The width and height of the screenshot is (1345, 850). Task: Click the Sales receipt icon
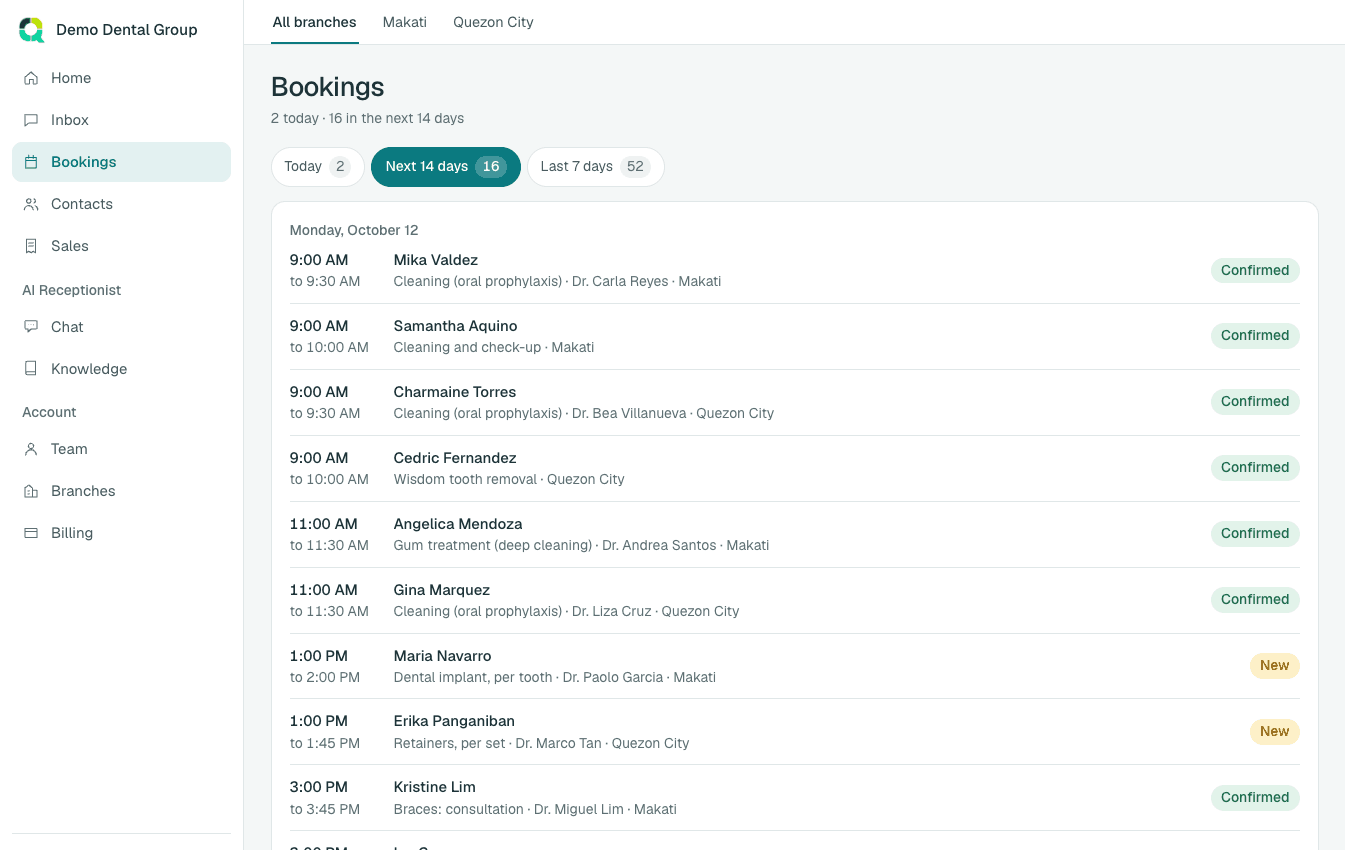click(31, 246)
